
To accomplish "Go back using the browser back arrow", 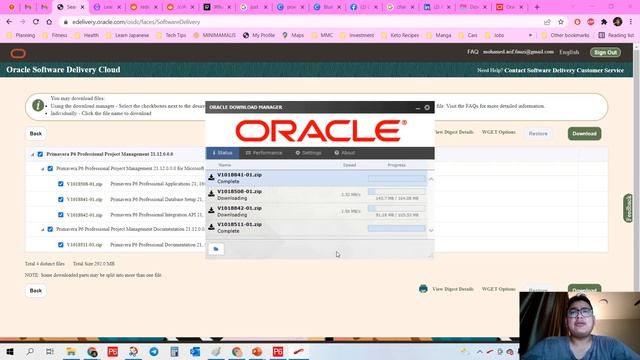I will click(9, 22).
